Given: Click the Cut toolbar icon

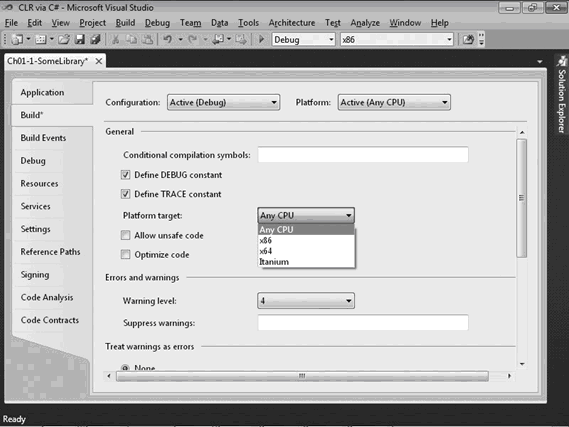Looking at the screenshot, I should [x=115, y=39].
